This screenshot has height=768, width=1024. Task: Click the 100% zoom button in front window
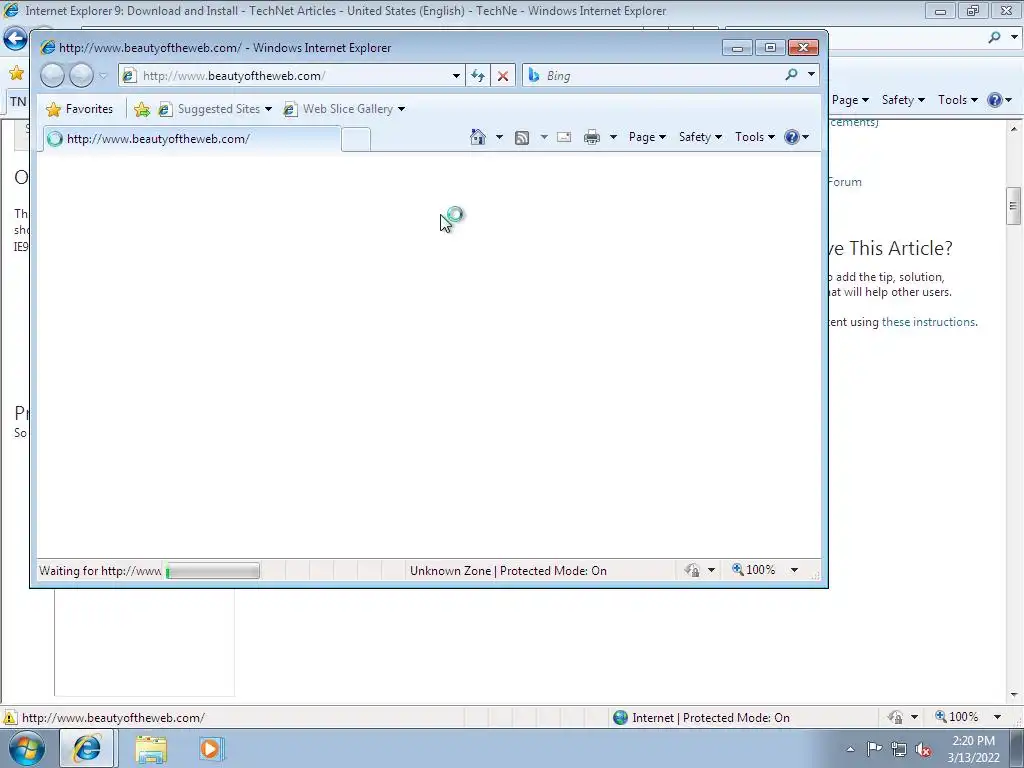pyautogui.click(x=753, y=570)
